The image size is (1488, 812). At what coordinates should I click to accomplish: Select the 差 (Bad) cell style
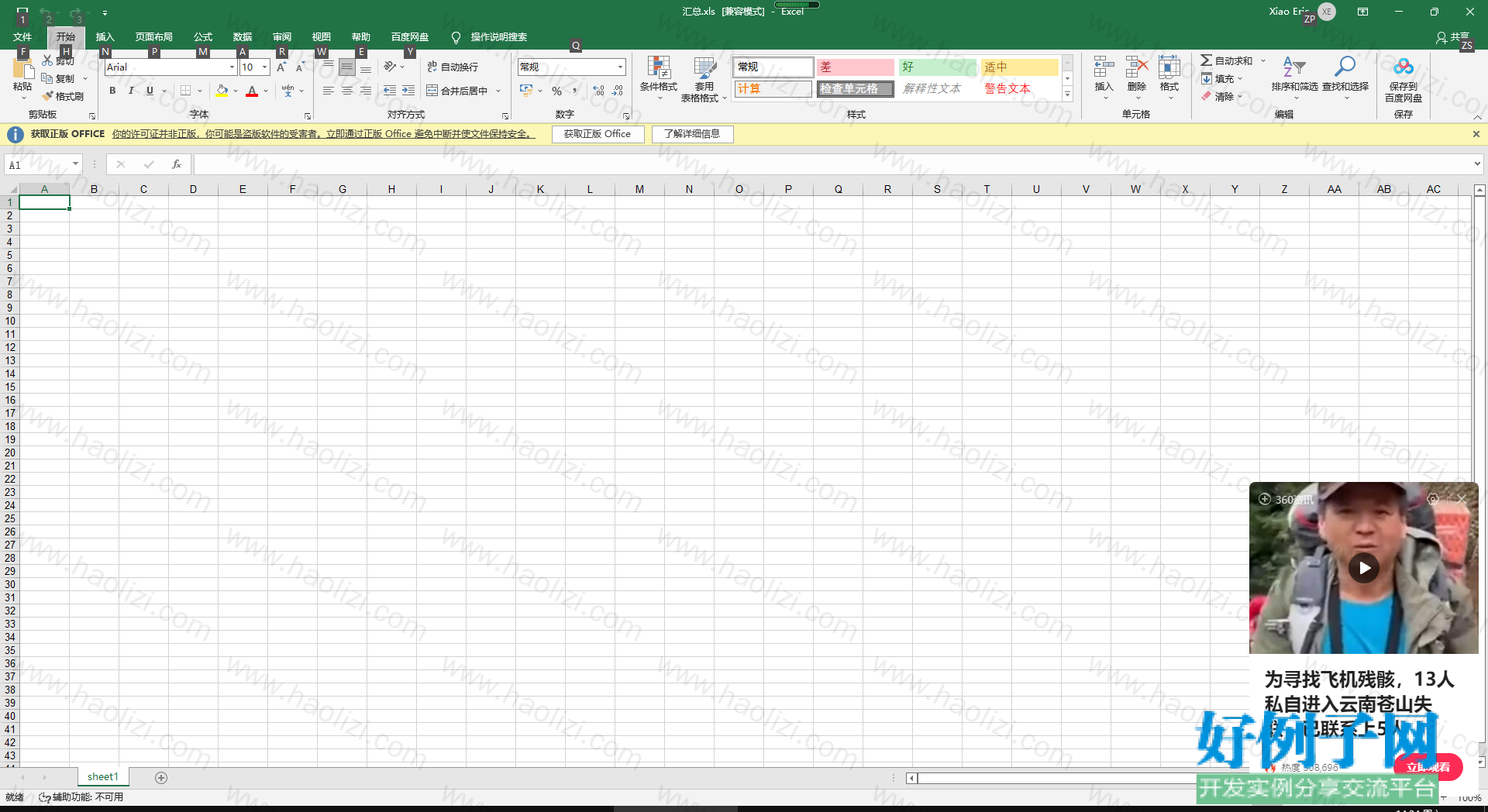[x=855, y=67]
